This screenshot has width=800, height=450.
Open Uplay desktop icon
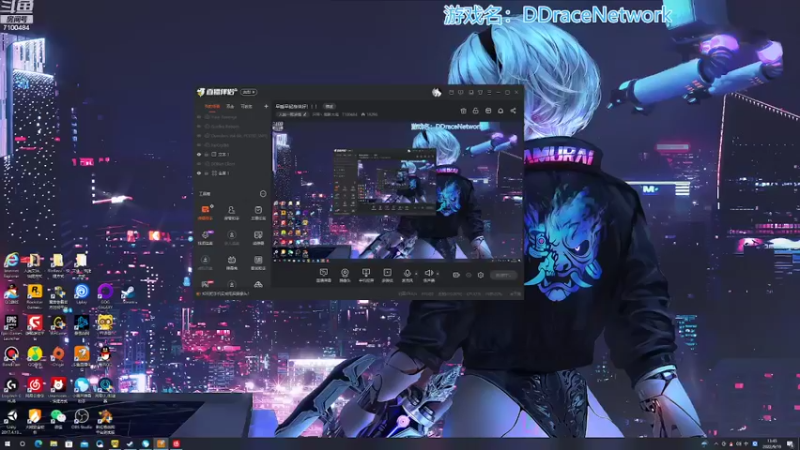pyautogui.click(x=82, y=293)
